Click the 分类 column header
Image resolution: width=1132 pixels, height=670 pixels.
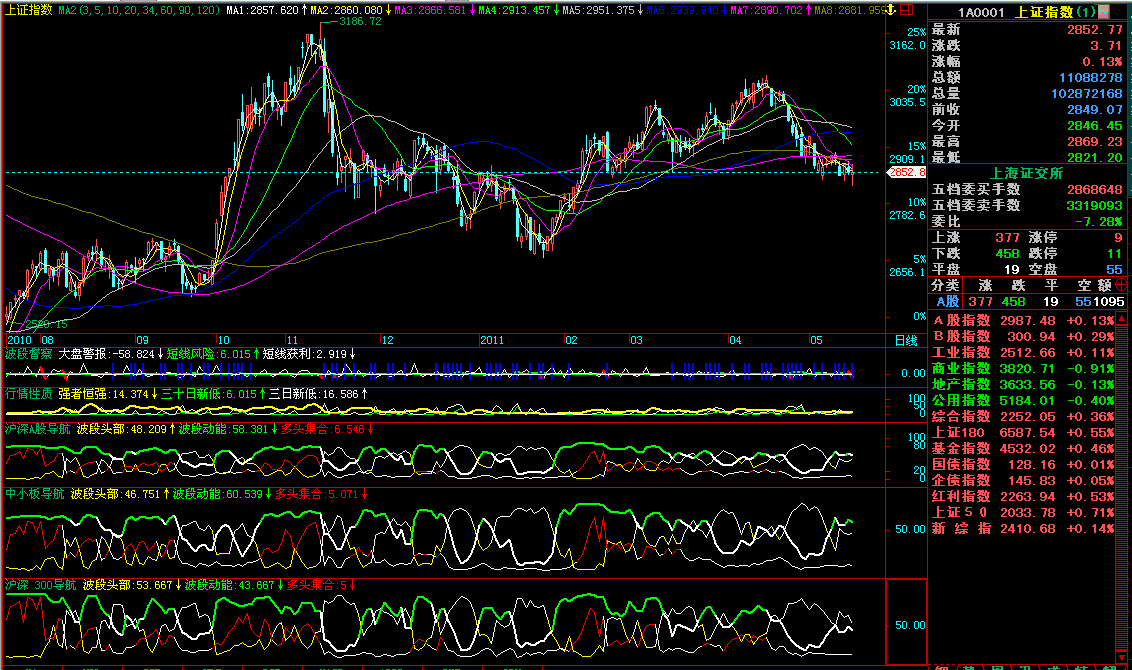click(x=945, y=285)
